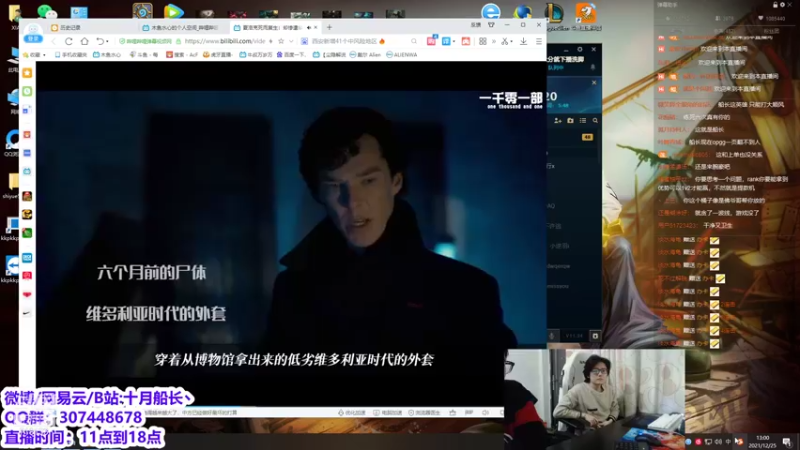
Task: Expand the screenshot tool dropdown arrow
Action: (x=512, y=41)
